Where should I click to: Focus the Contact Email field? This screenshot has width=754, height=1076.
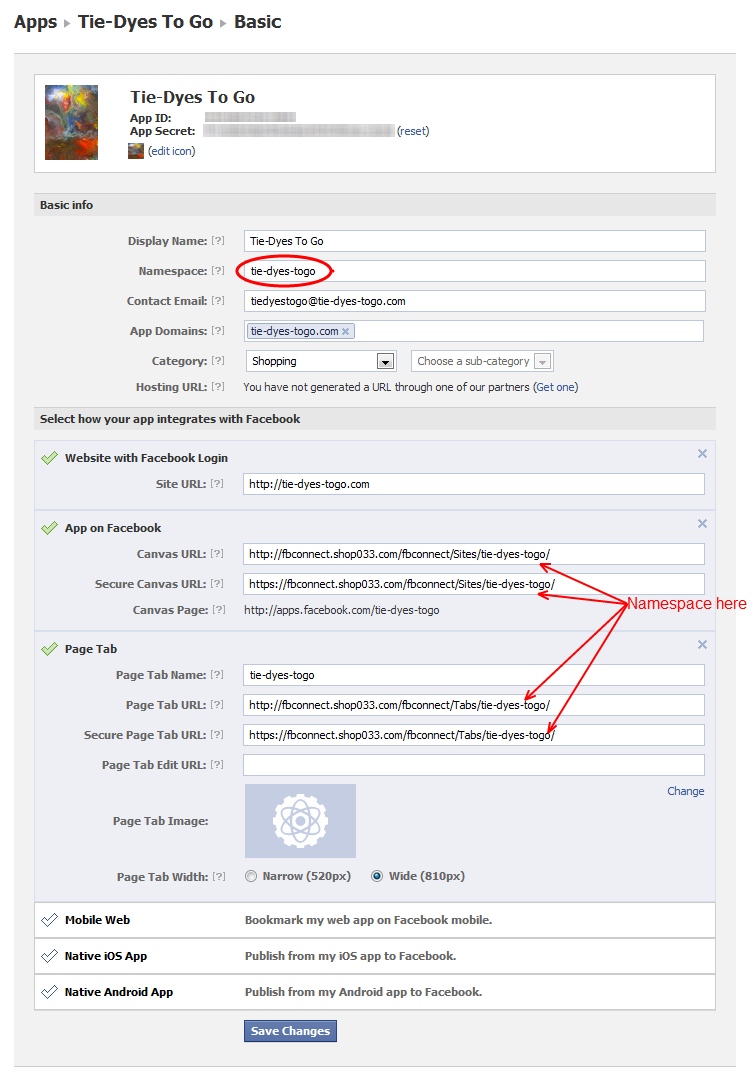(x=474, y=301)
